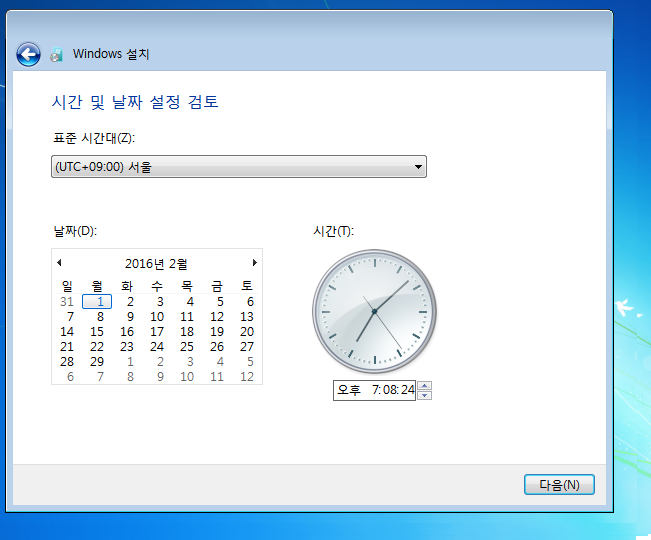Screen dimensions: 651x540
Task: Click the analog clock face
Action: (x=374, y=311)
